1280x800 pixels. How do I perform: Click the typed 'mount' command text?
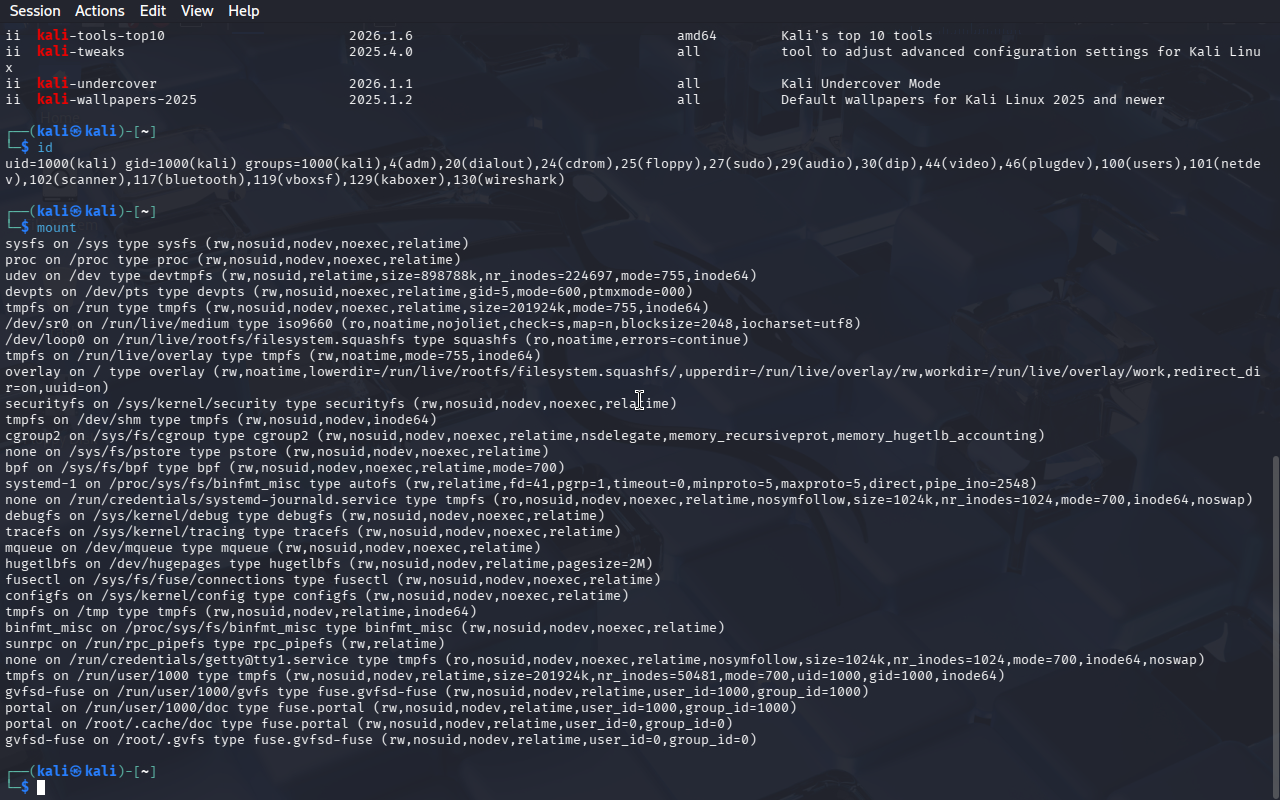(x=56, y=228)
